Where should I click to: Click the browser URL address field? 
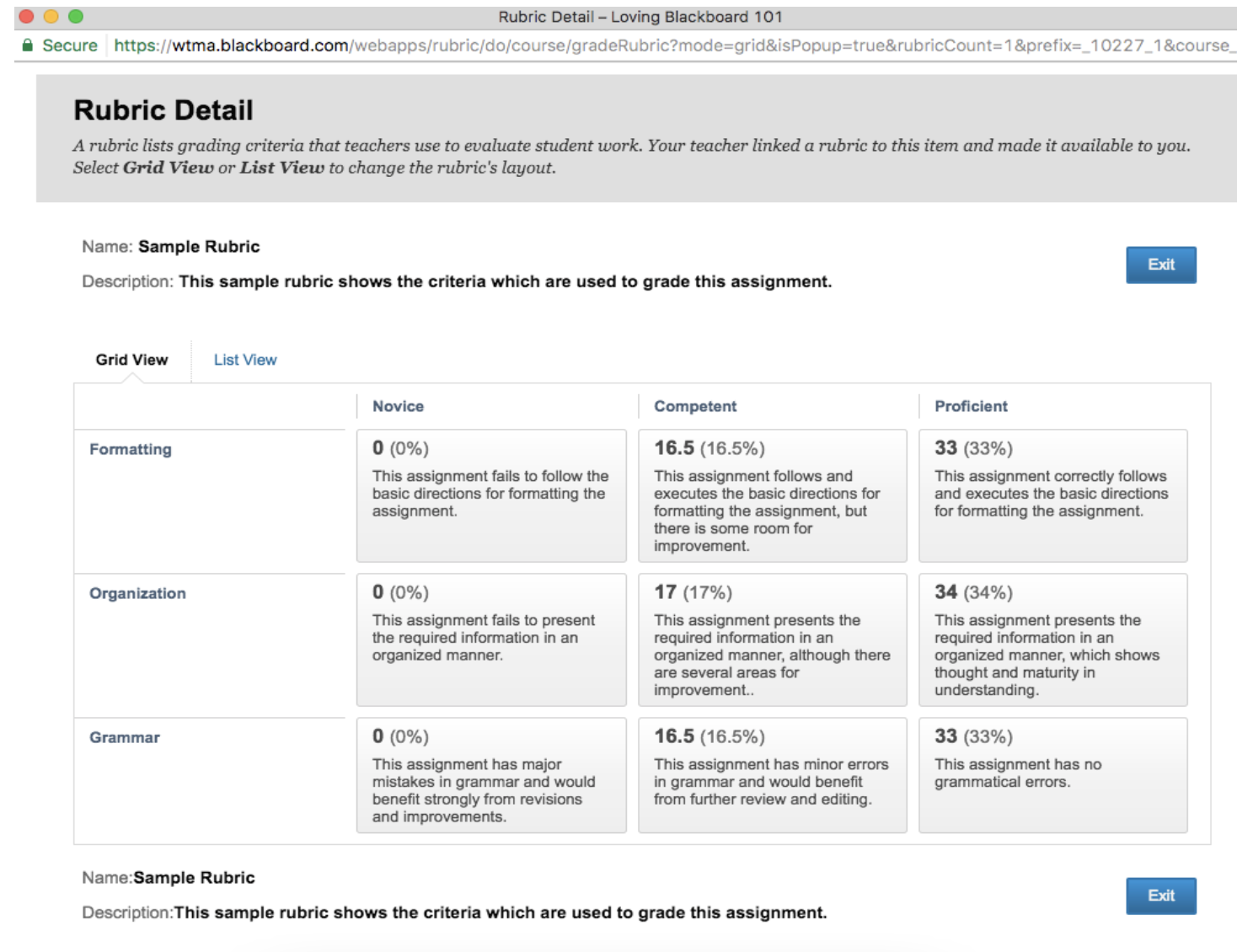(670, 45)
